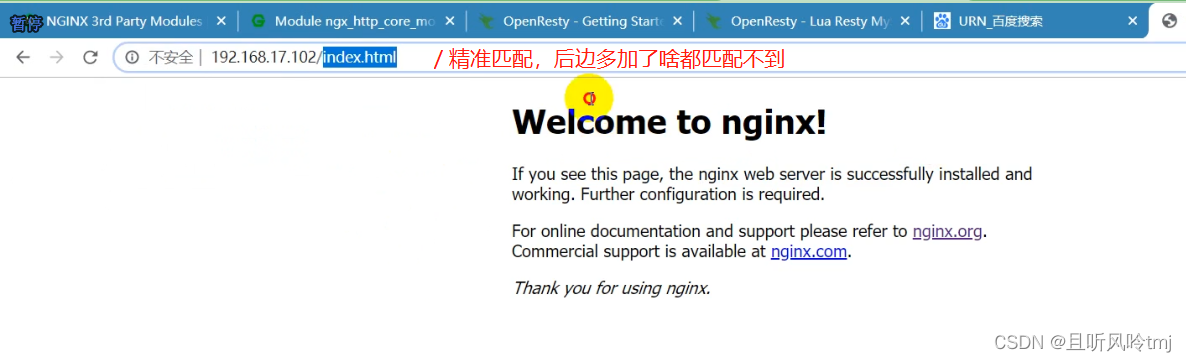Image resolution: width=1186 pixels, height=362 pixels.
Task: View site info for the 不安全 connection
Action: tap(132, 57)
